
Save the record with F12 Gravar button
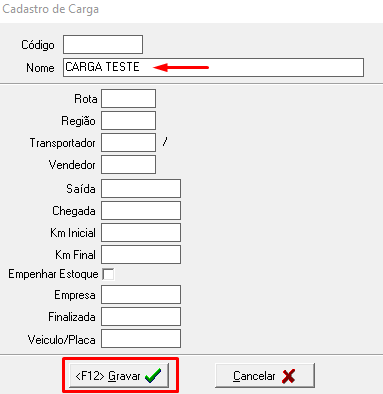pyautogui.click(x=119, y=376)
